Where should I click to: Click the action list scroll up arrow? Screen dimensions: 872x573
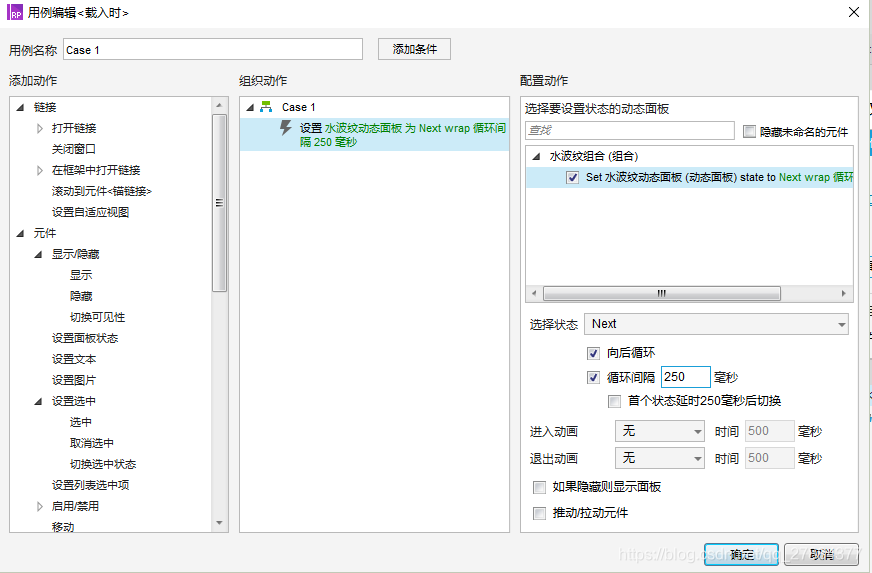(x=219, y=105)
